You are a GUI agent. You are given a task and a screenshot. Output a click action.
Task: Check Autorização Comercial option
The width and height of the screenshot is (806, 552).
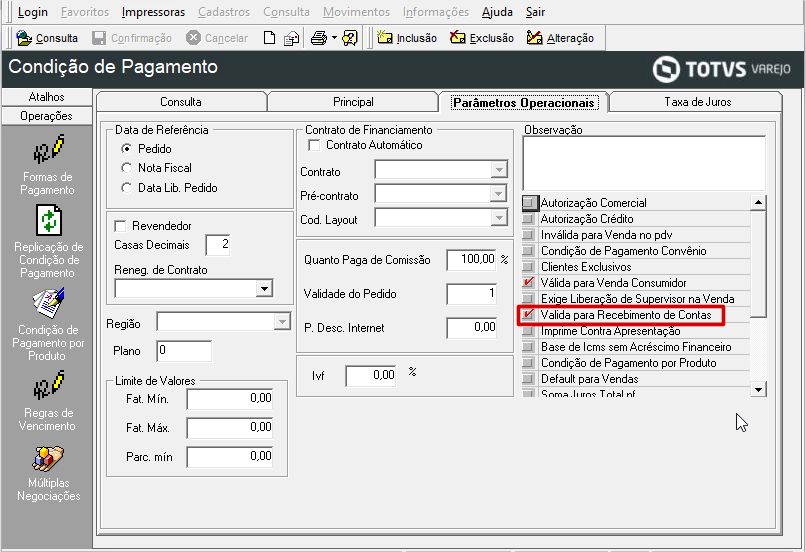tap(528, 203)
